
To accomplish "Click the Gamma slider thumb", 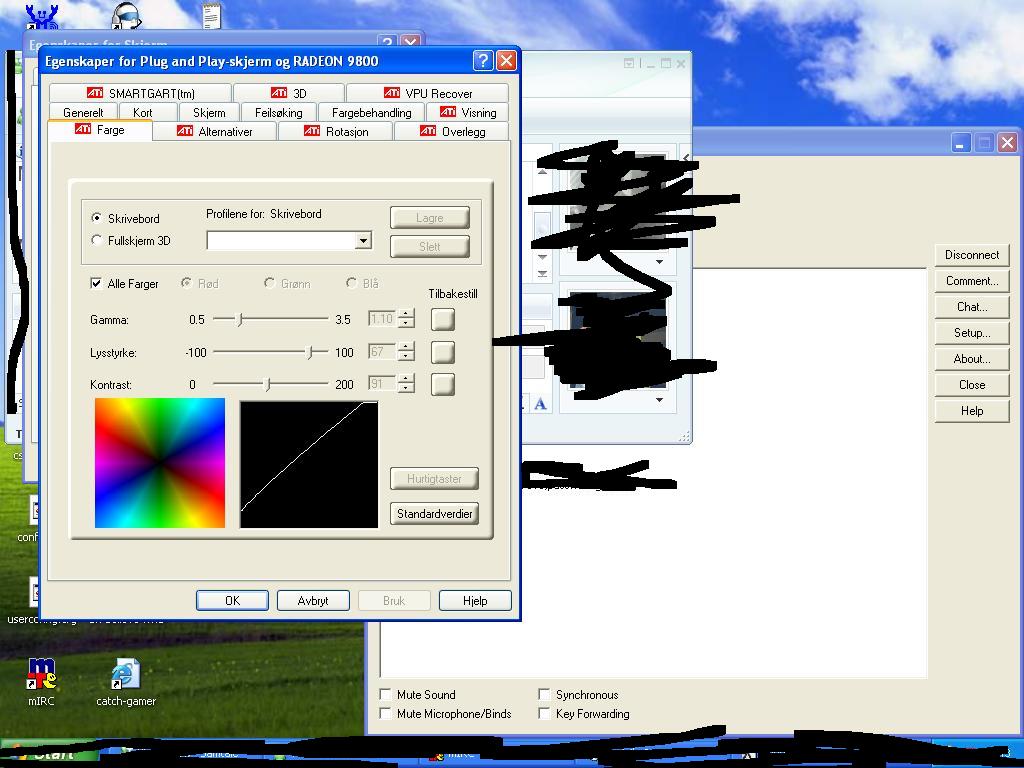I will pyautogui.click(x=240, y=319).
